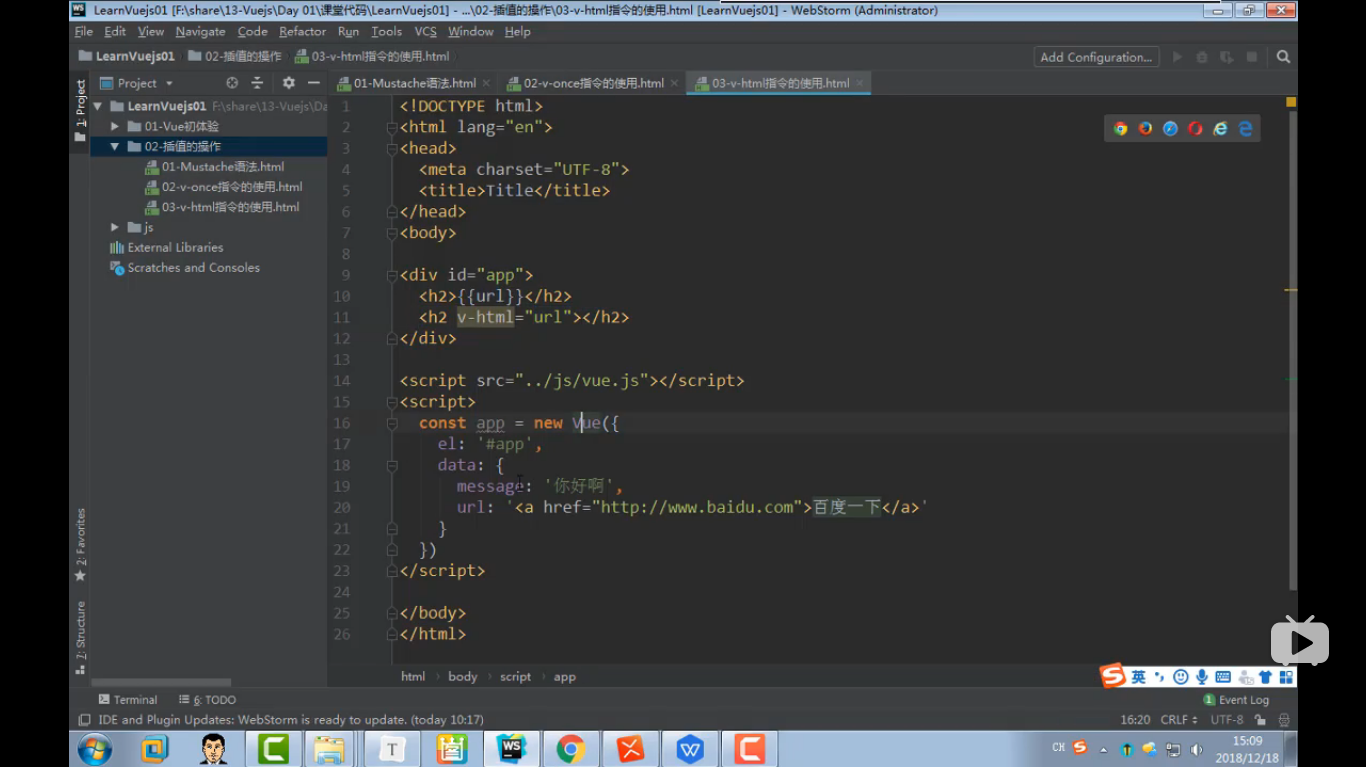Click 'body' in the breadcrumb bar
The height and width of the screenshot is (767, 1366).
(x=463, y=677)
